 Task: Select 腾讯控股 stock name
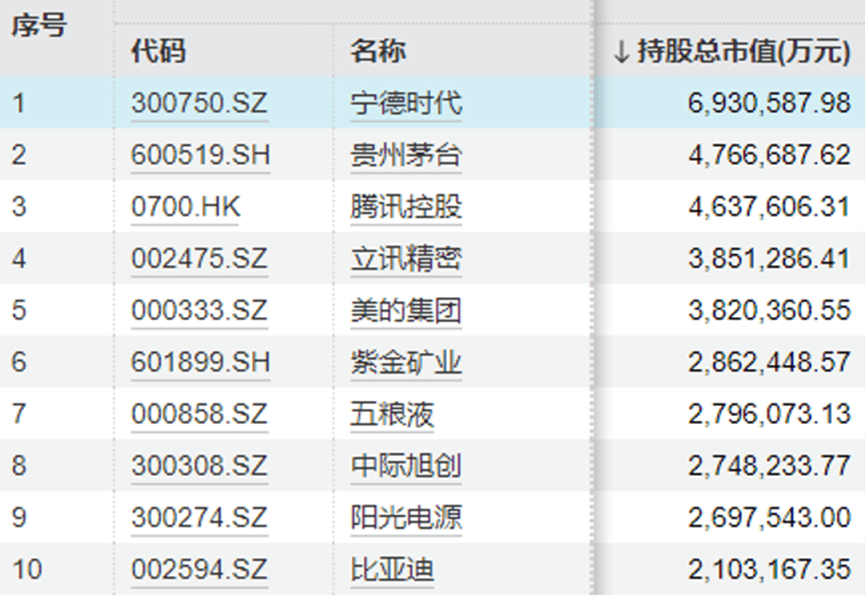[x=404, y=207]
